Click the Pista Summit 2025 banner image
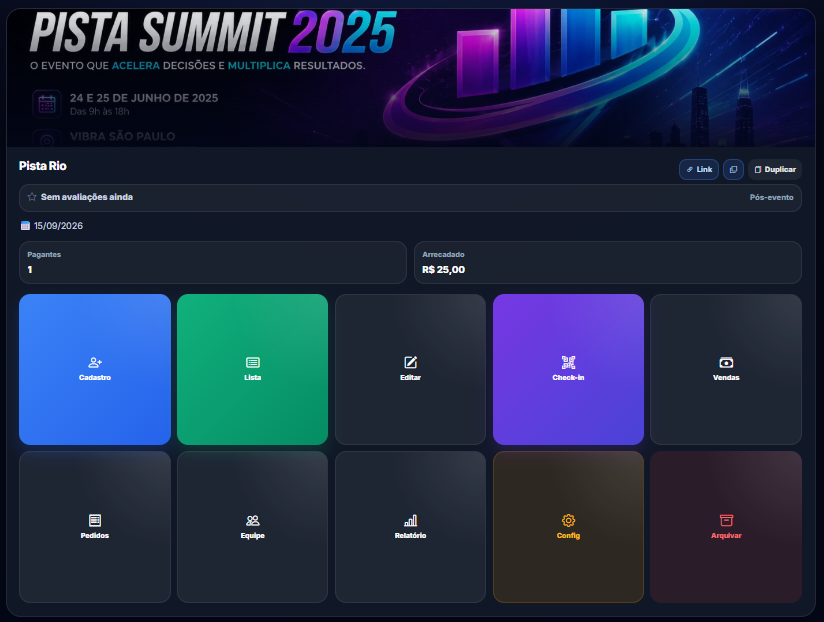824x622 pixels. (x=411, y=78)
